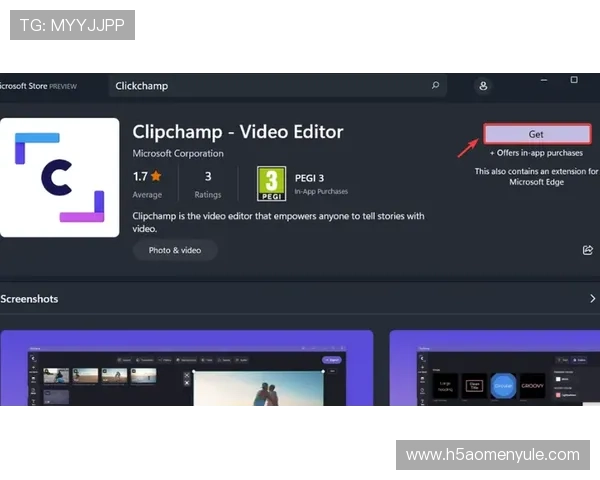Click the 3 Ratings count
The height and width of the screenshot is (480, 600).
[207, 184]
